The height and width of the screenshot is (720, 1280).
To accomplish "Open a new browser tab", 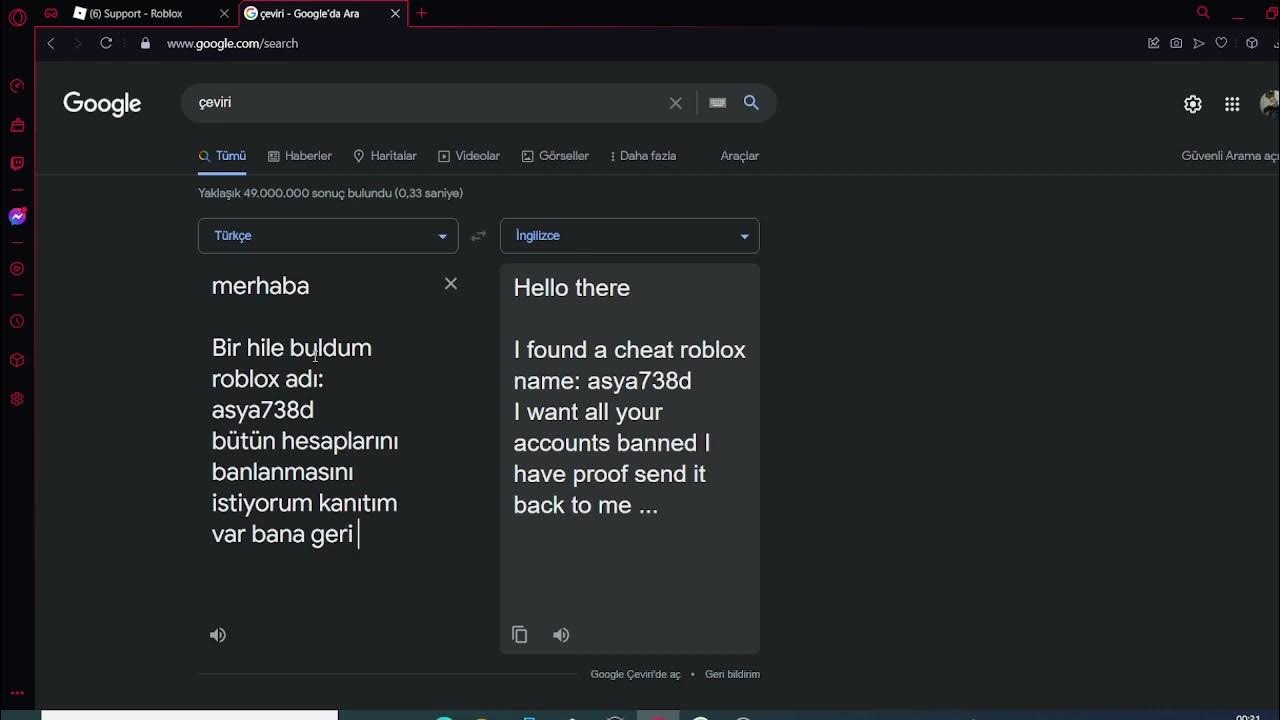I will click(422, 13).
